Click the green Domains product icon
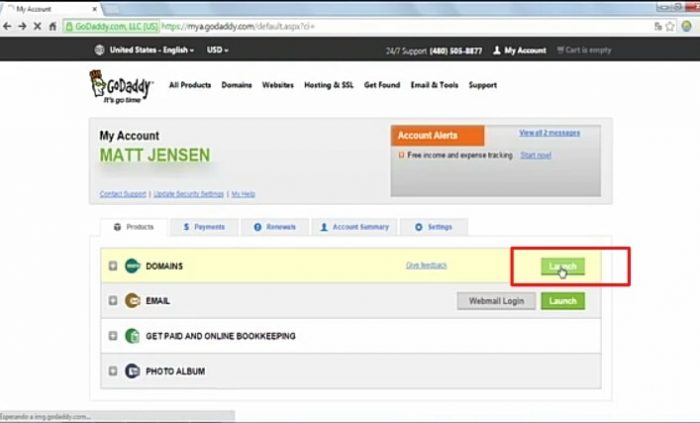The width and height of the screenshot is (700, 423). point(133,266)
